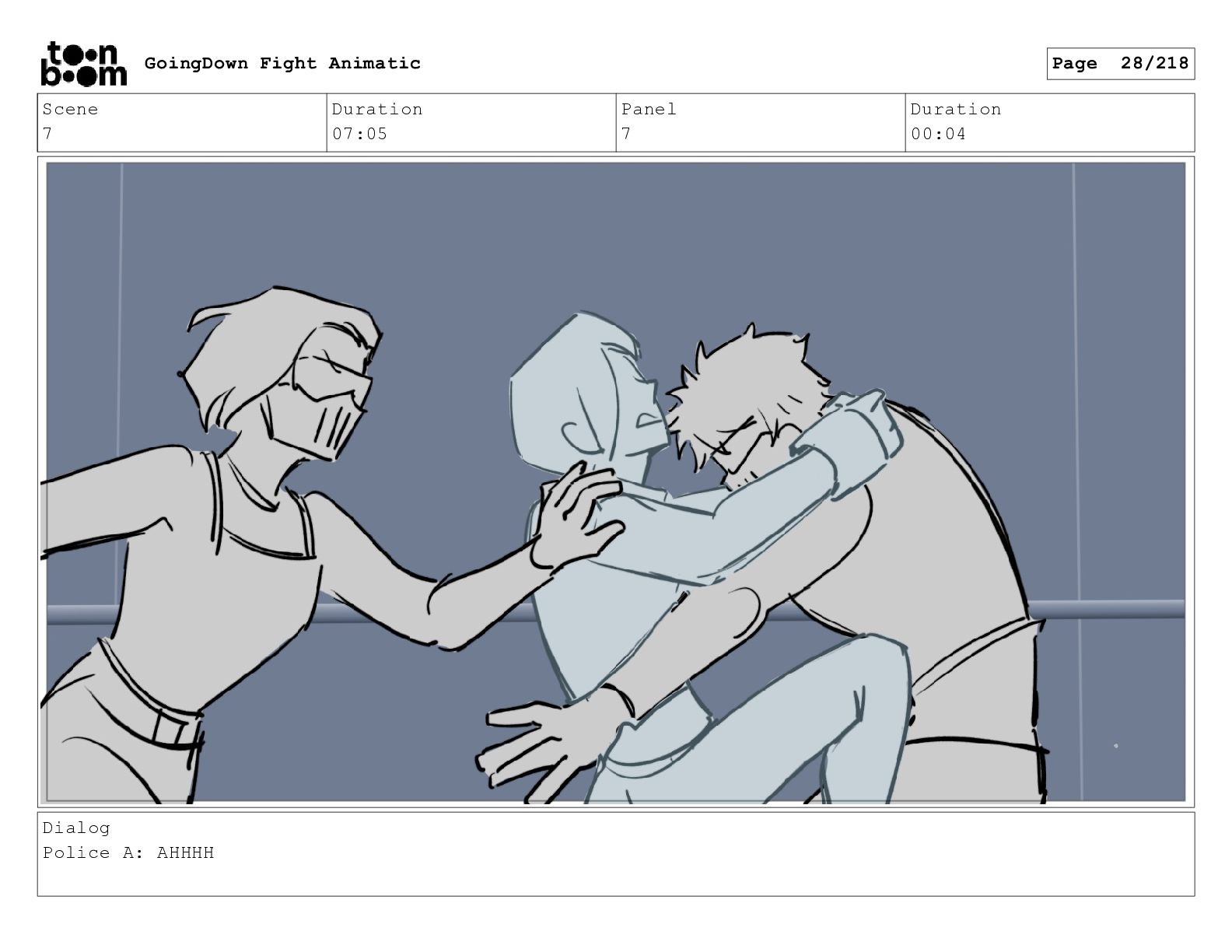
Task: Click the Toon Boom logo
Action: point(83,63)
